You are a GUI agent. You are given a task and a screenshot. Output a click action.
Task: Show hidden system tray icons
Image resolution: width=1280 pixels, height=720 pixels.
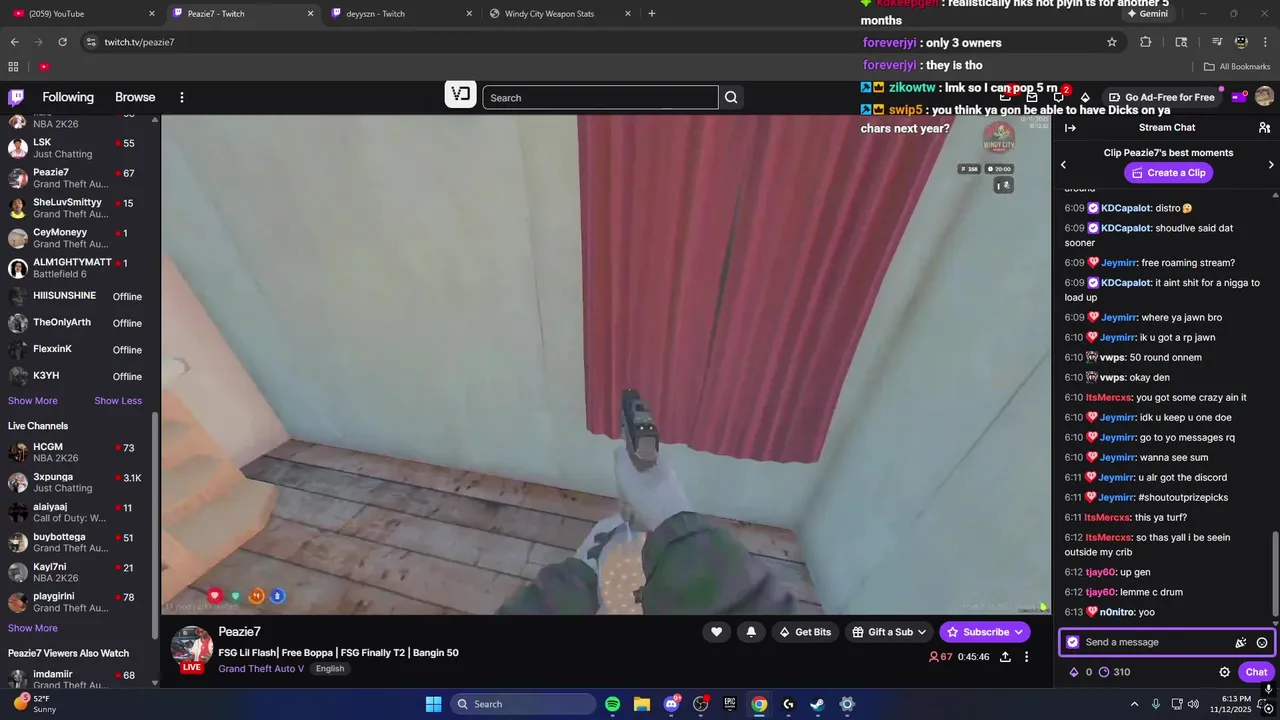[x=1134, y=704]
